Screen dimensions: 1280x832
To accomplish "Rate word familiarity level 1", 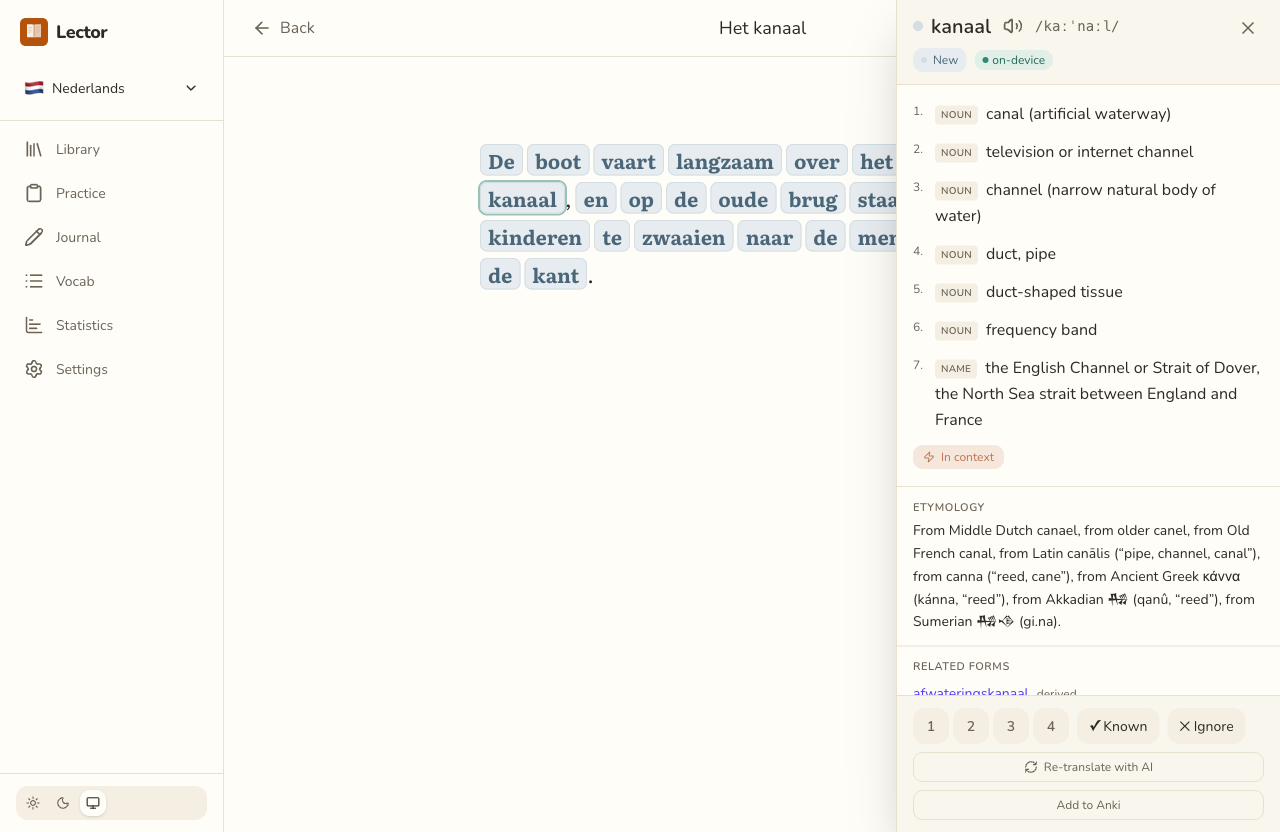I will [x=931, y=726].
